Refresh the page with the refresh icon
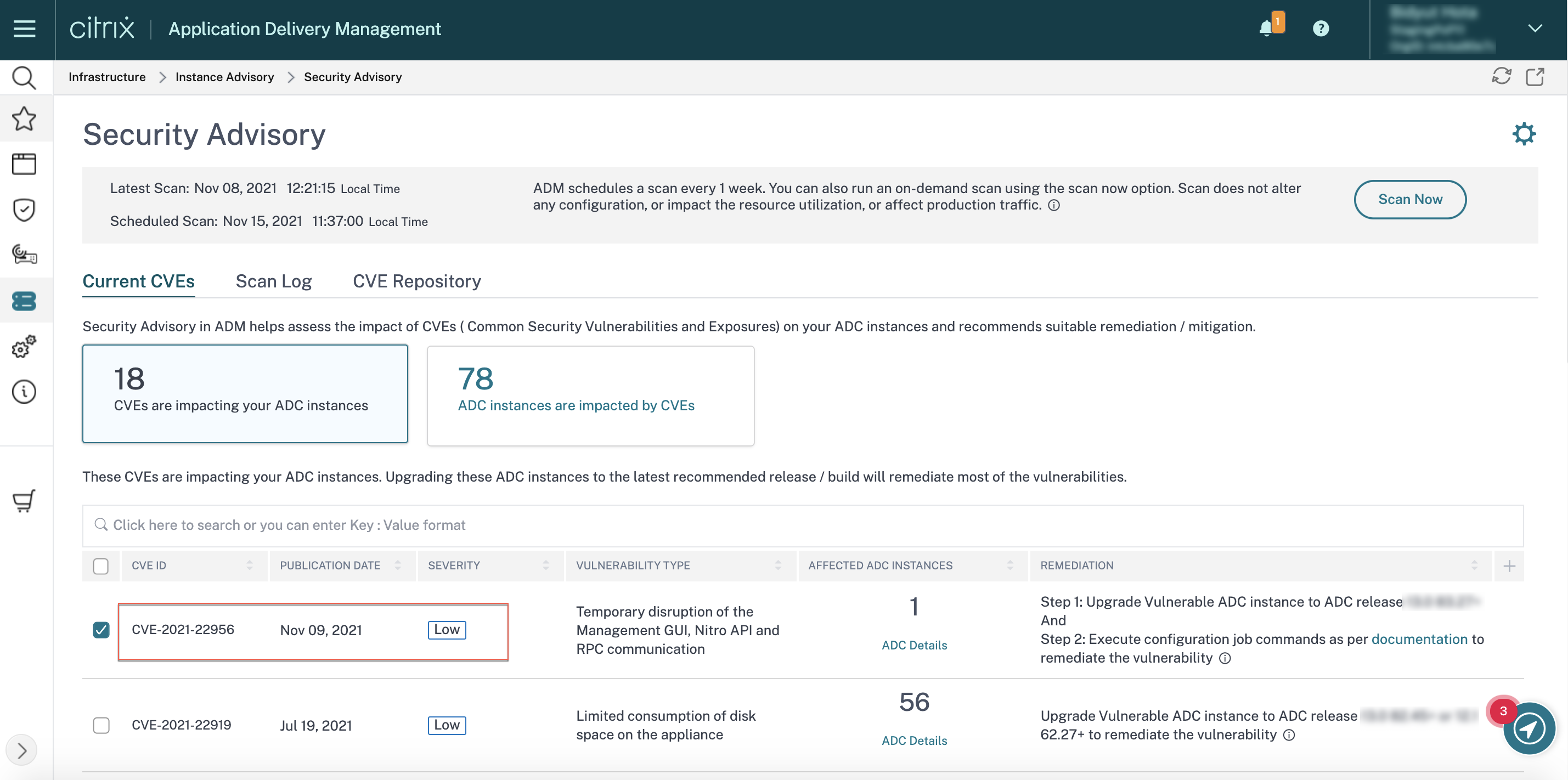1568x780 pixels. pos(1501,77)
